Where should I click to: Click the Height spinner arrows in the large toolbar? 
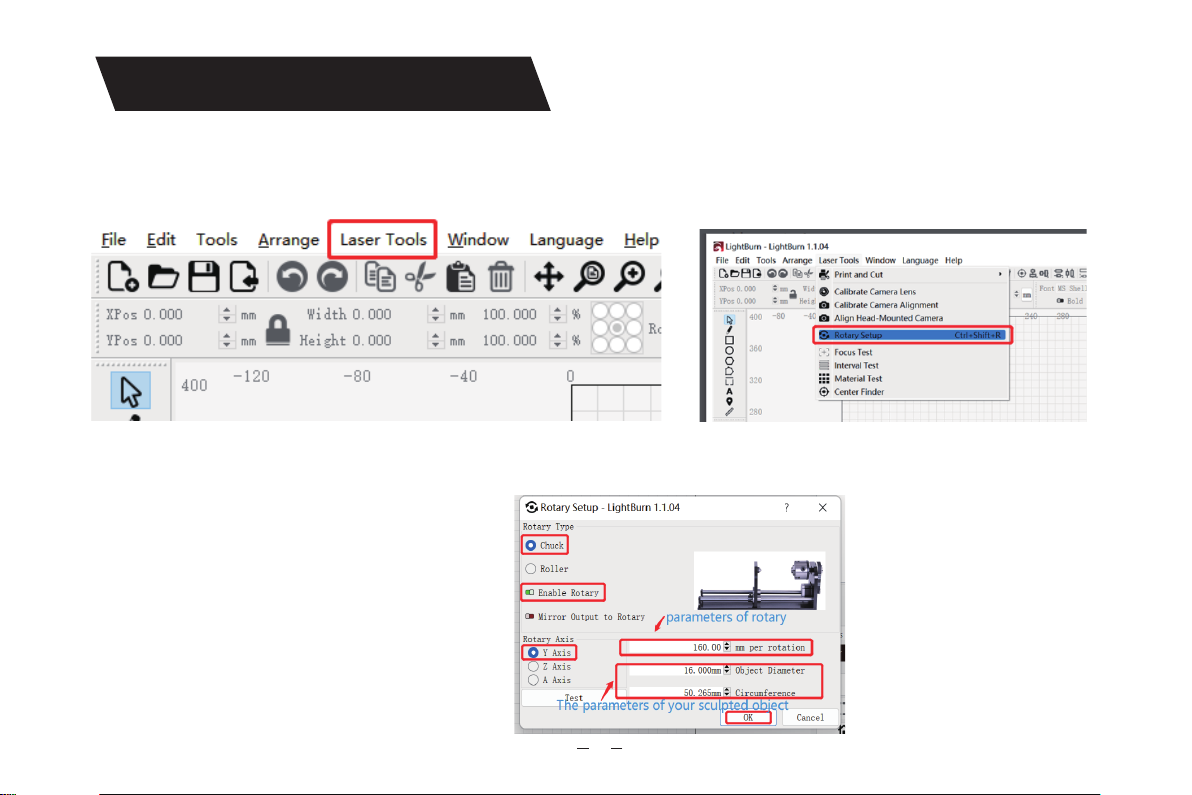click(435, 340)
